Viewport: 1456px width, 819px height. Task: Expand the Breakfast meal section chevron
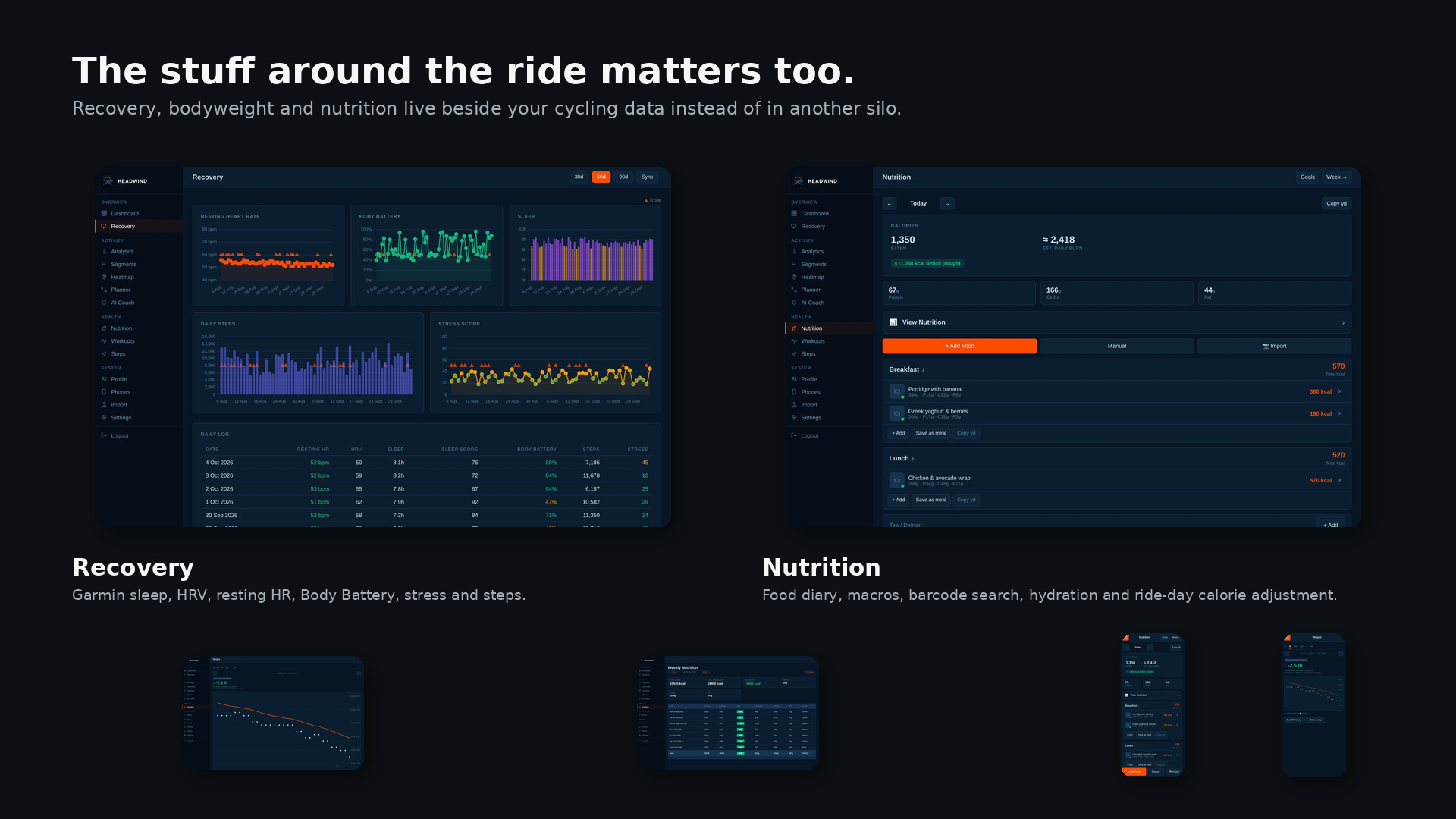pyautogui.click(x=923, y=370)
